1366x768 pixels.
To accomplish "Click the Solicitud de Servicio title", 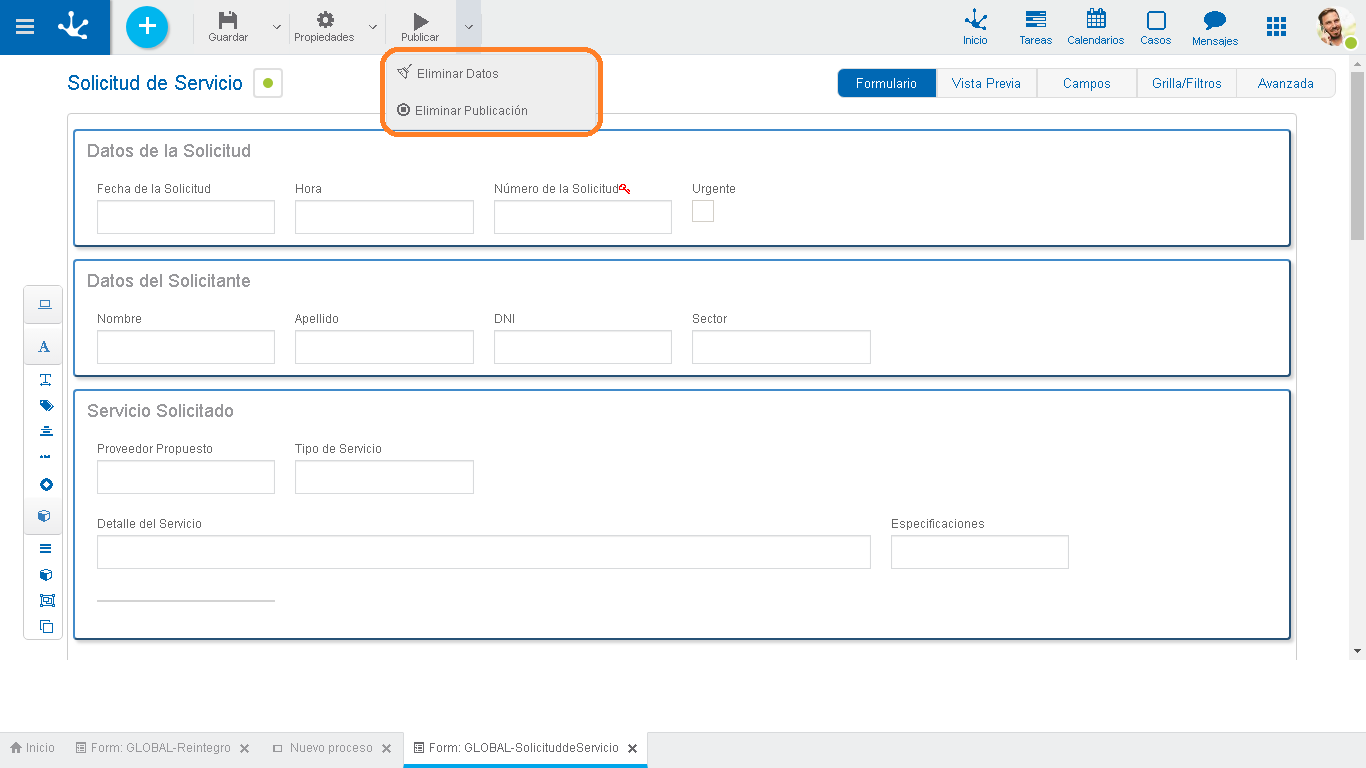I will tap(155, 83).
